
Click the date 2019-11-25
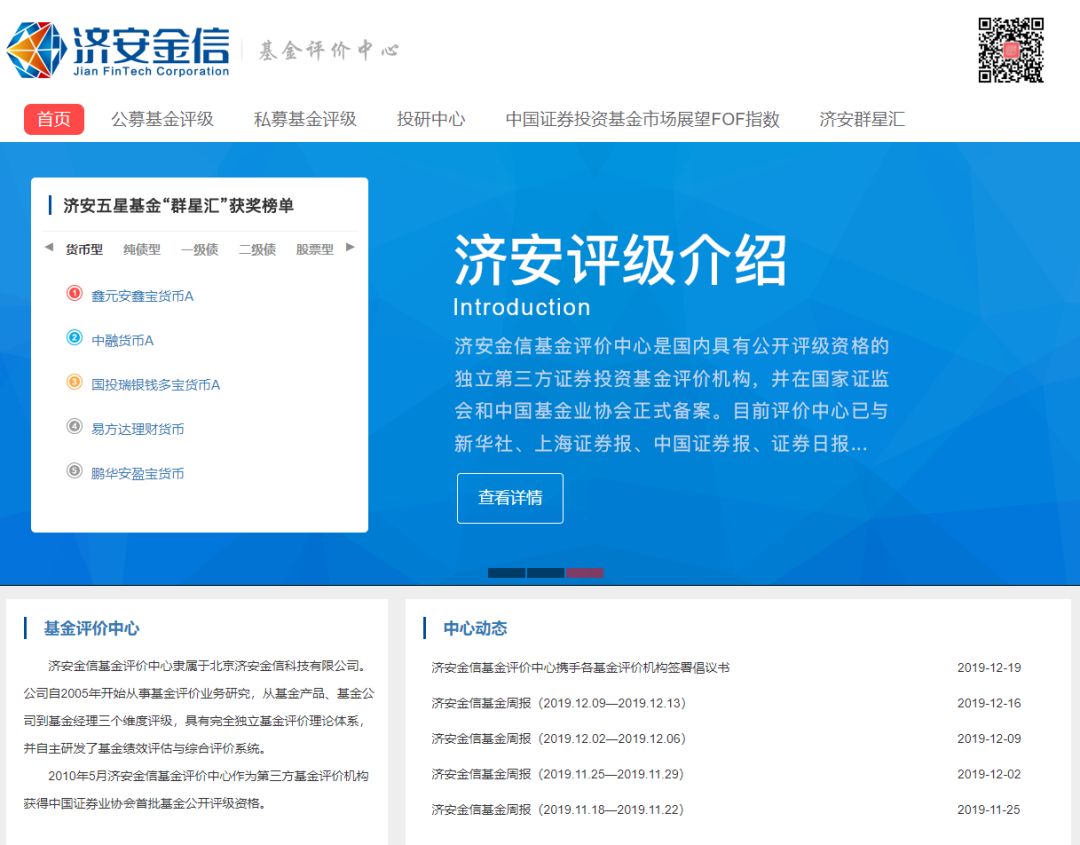tap(989, 810)
